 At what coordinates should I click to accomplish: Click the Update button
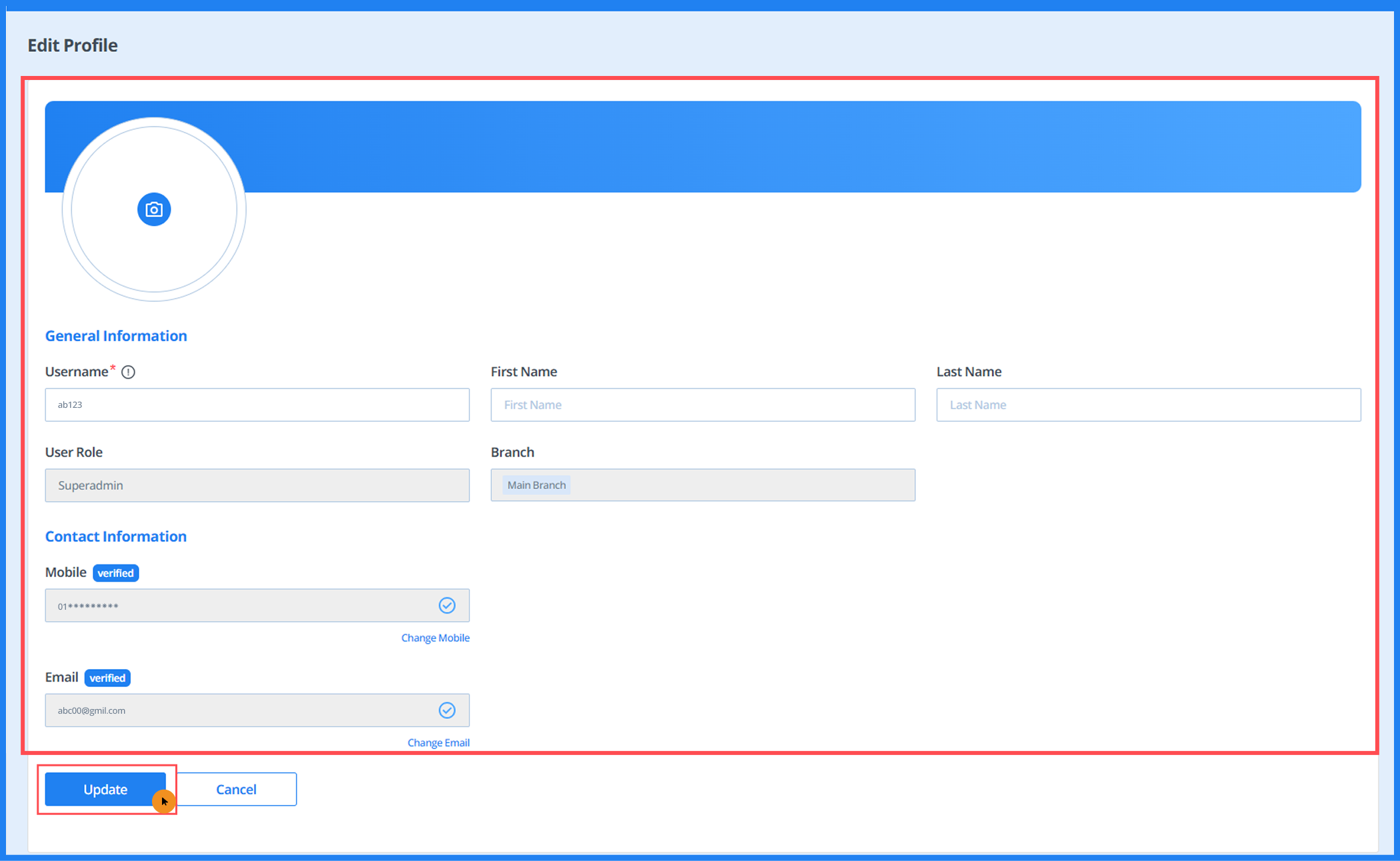[105, 789]
